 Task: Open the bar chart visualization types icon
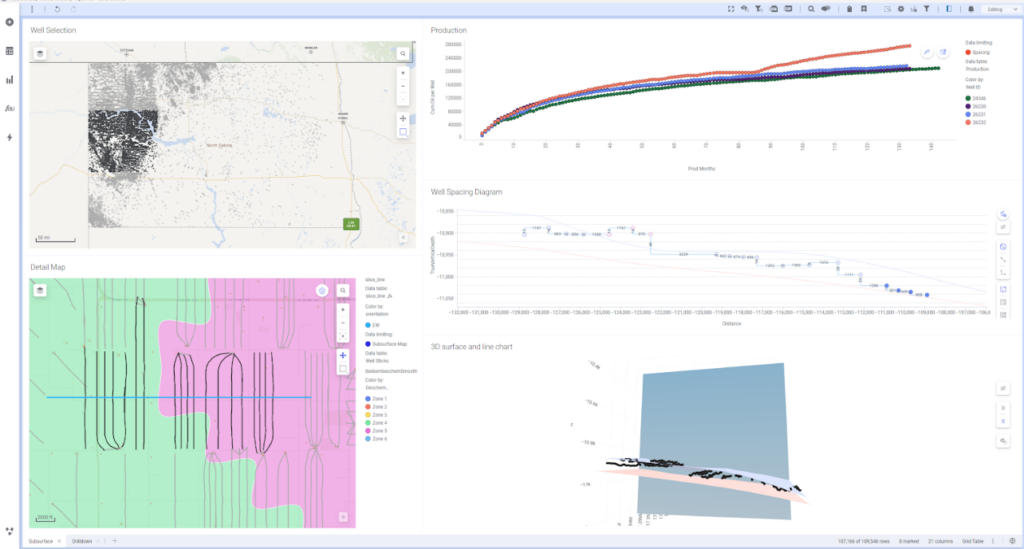point(10,80)
